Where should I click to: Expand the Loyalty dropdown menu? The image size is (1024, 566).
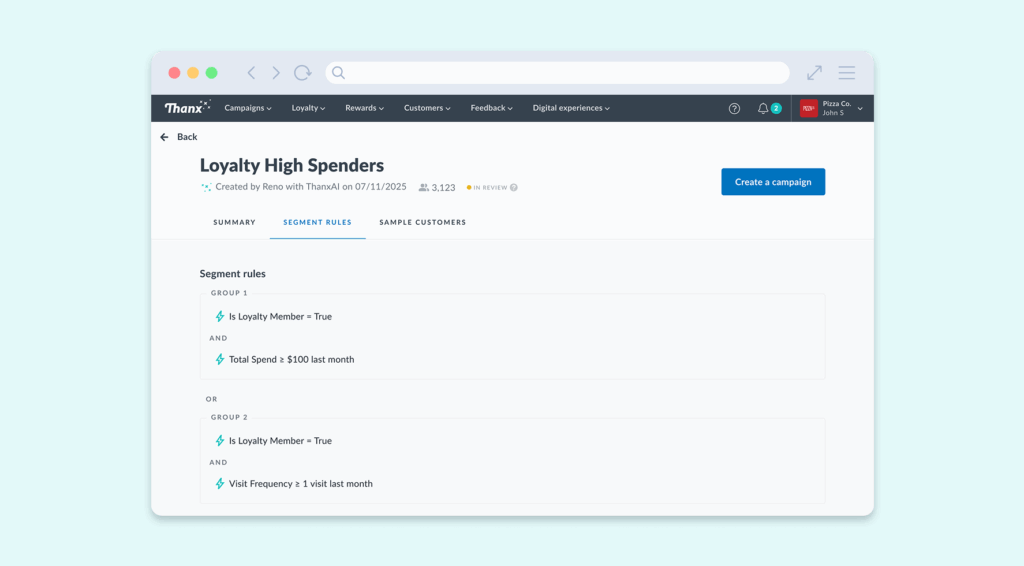coord(308,108)
